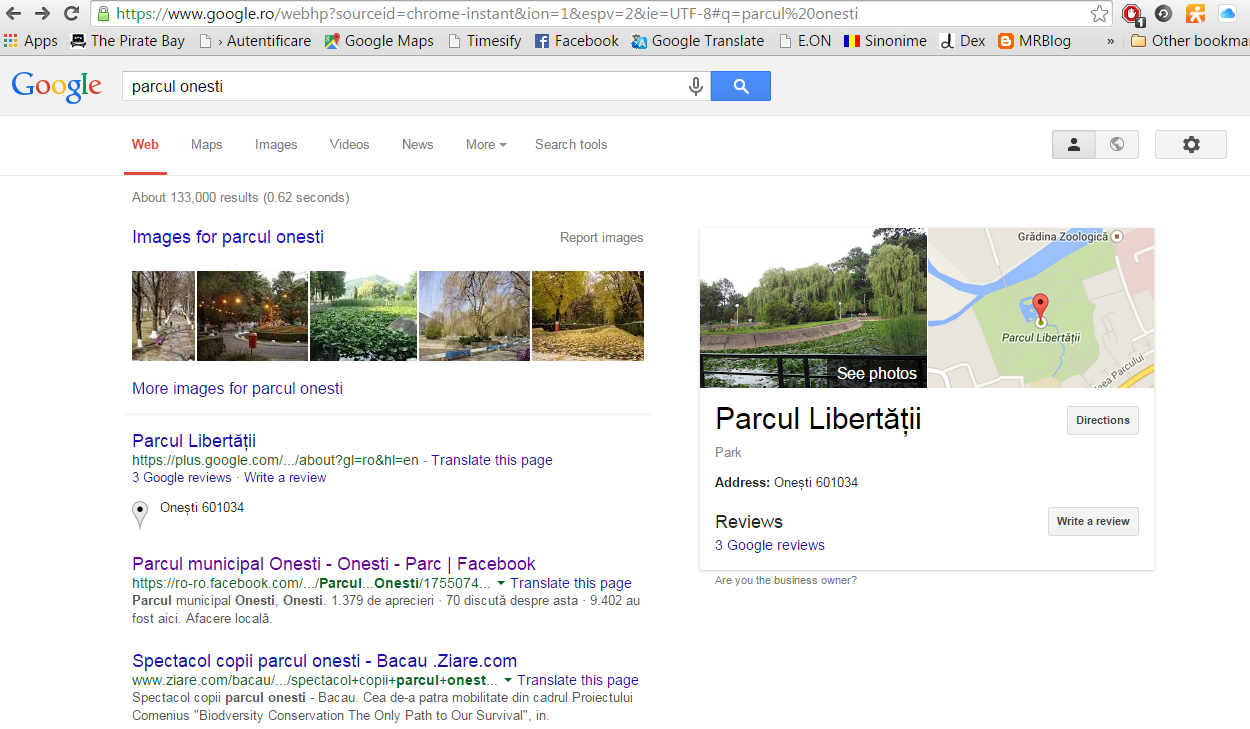Click the blue magnifier search button
The image size is (1250, 729).
(x=741, y=87)
